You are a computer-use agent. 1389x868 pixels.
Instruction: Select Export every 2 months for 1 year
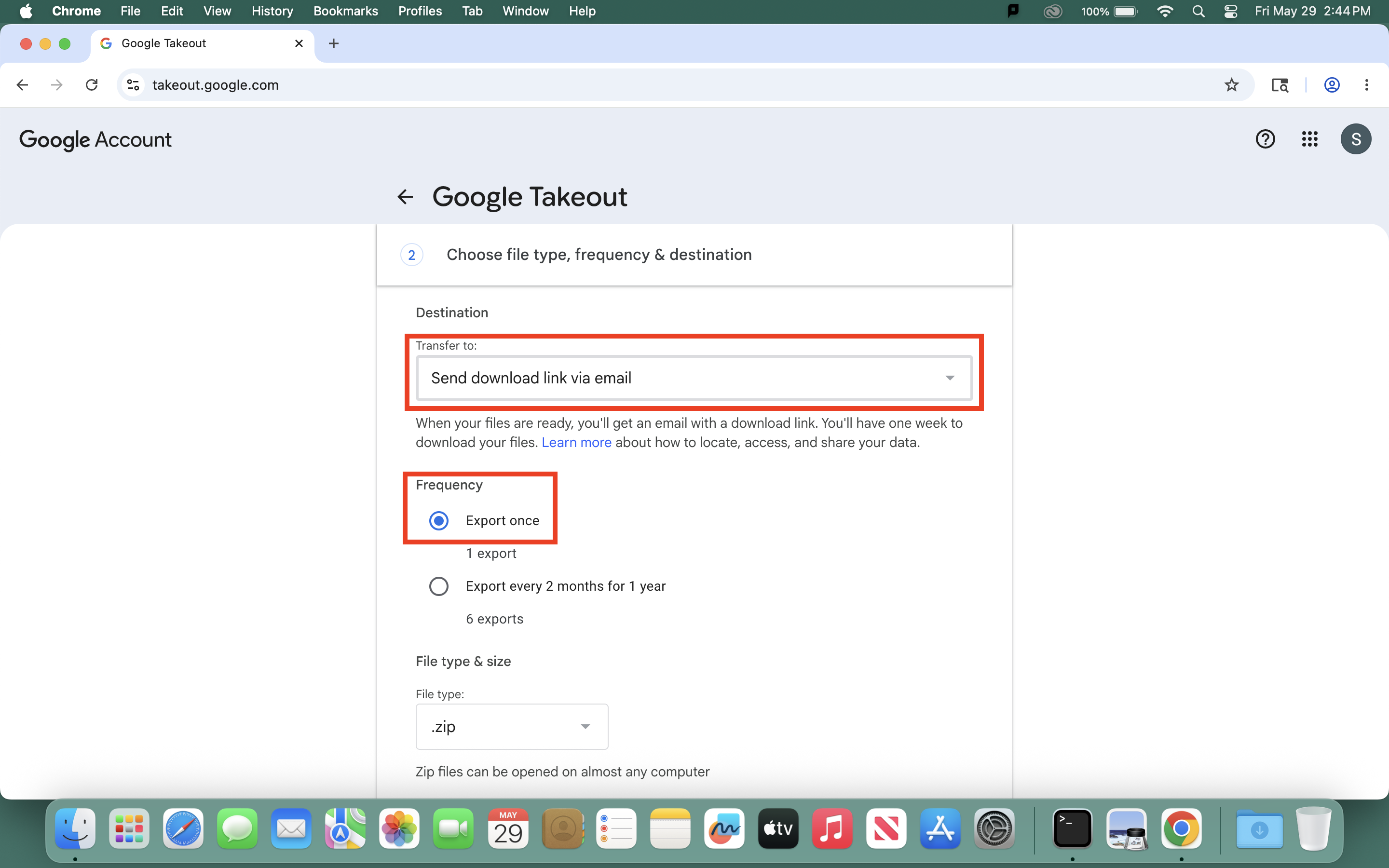click(439, 586)
